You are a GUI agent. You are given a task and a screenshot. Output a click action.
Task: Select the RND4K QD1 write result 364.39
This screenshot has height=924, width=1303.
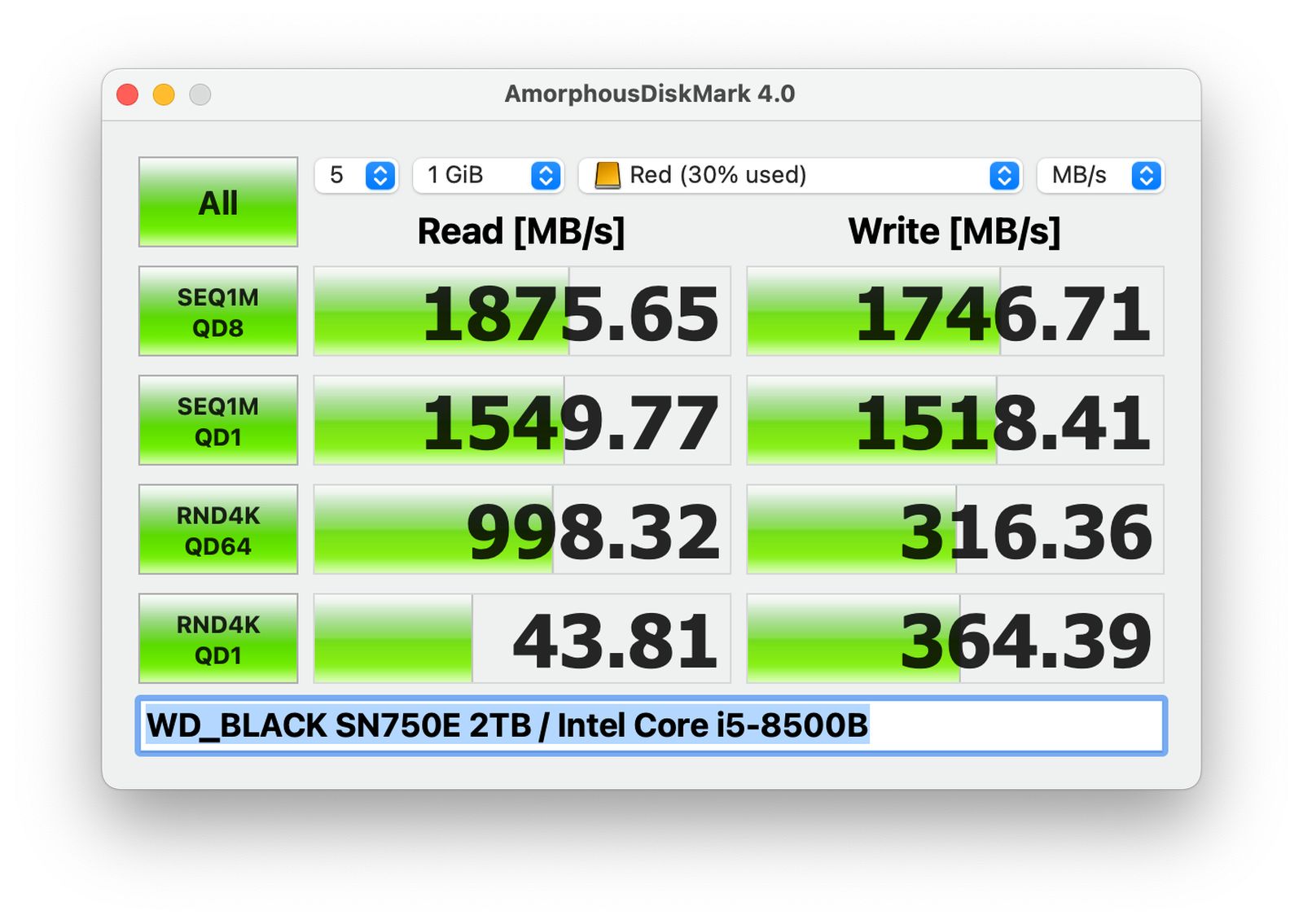coord(955,638)
